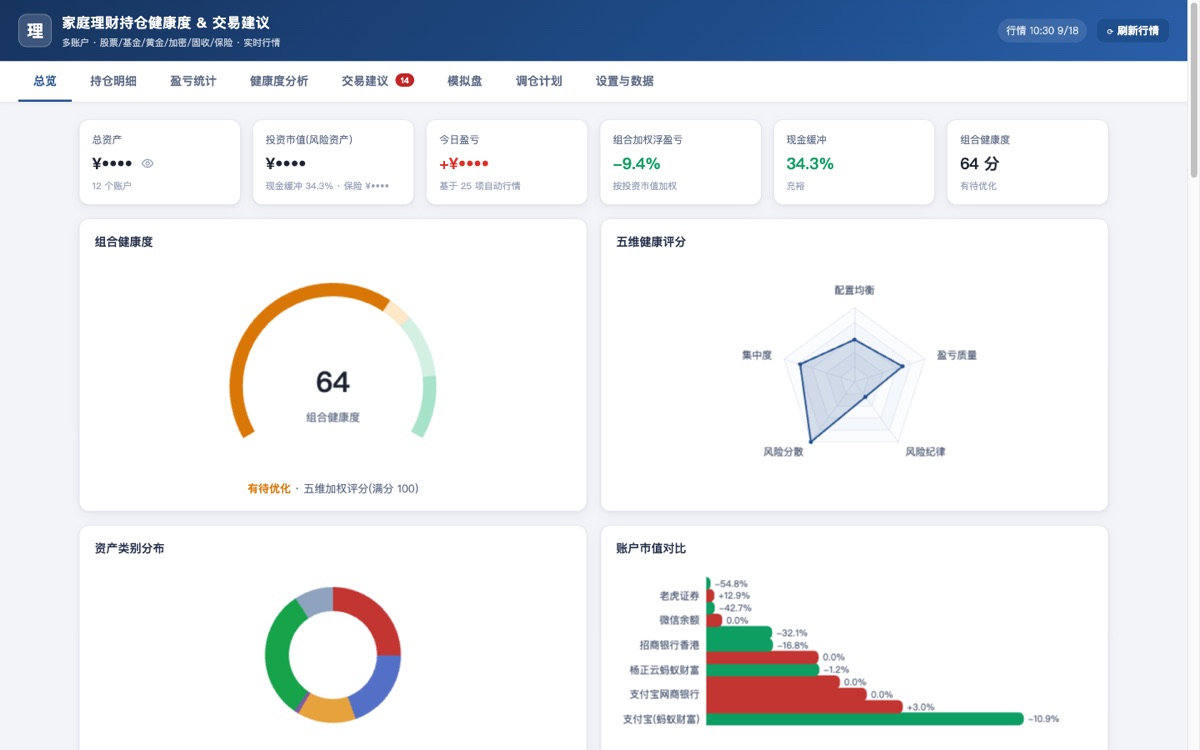The image size is (1200, 750).
Task: Click the red 14 badge on 交易建议
Action: [x=405, y=80]
